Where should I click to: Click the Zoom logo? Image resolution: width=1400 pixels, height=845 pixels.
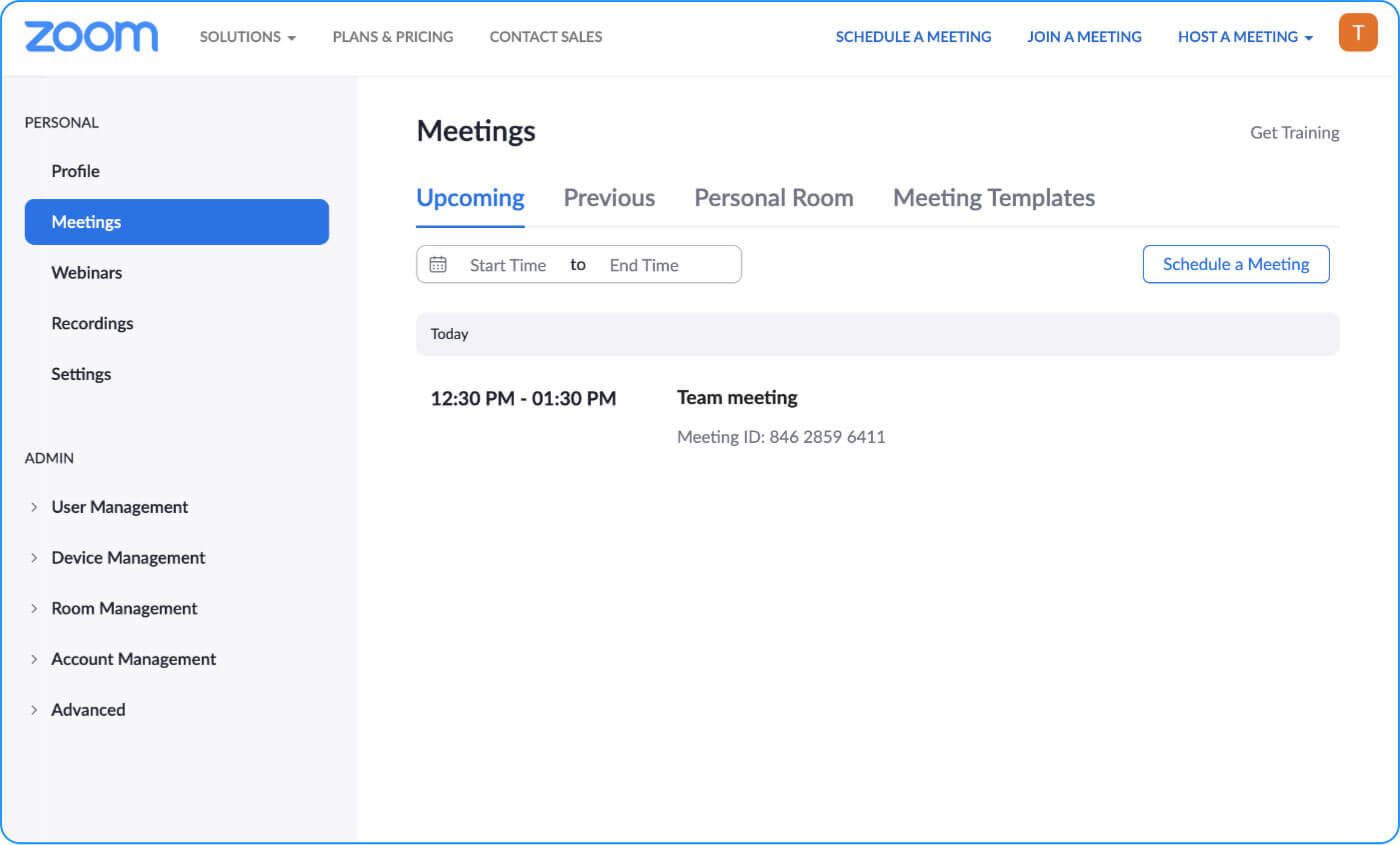(x=91, y=37)
